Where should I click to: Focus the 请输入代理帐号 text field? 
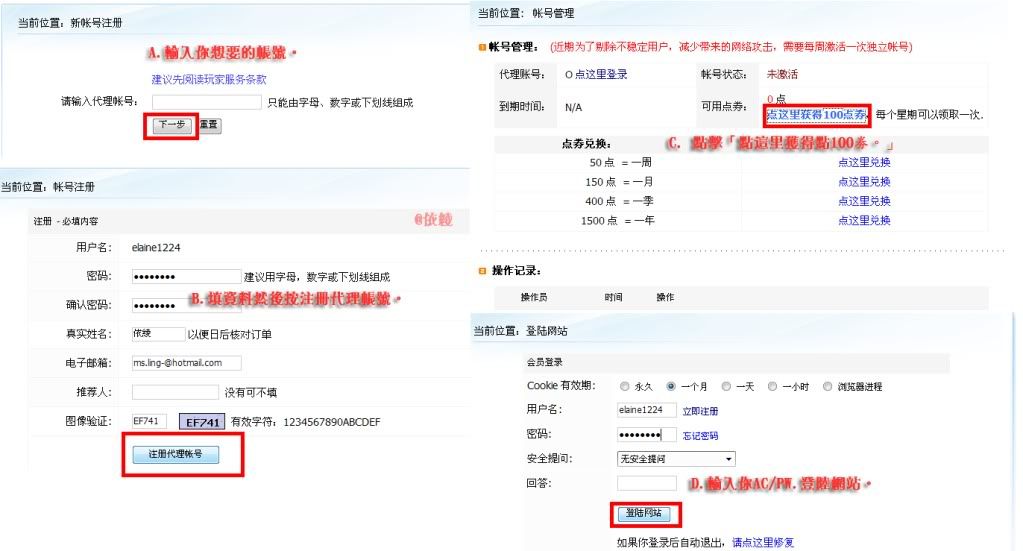point(206,102)
